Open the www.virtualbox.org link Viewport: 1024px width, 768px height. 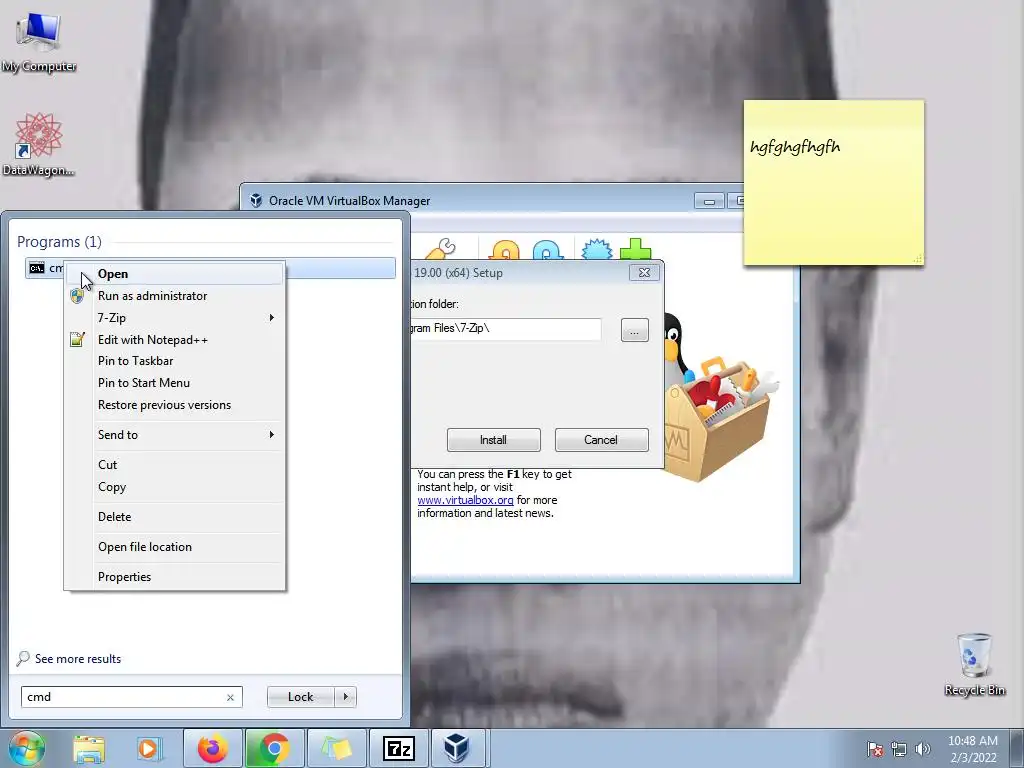pyautogui.click(x=465, y=500)
